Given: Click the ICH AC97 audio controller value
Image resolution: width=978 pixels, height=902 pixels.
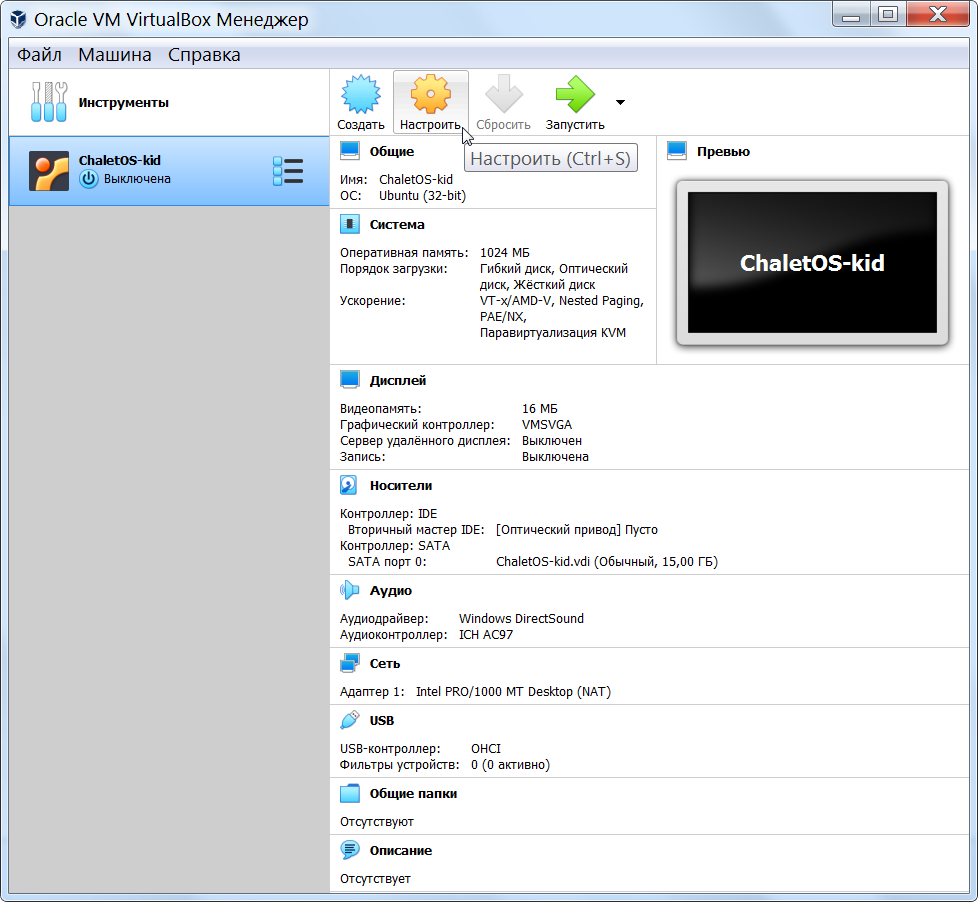Looking at the screenshot, I should 486,634.
